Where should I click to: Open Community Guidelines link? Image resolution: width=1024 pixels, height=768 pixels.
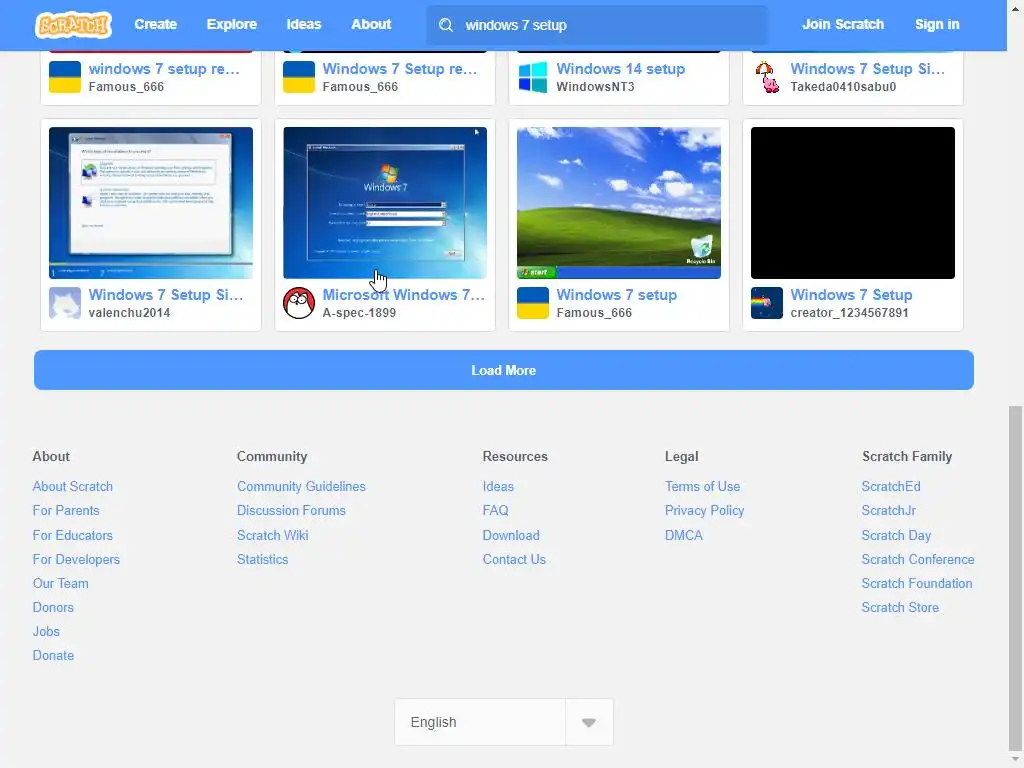(x=301, y=487)
